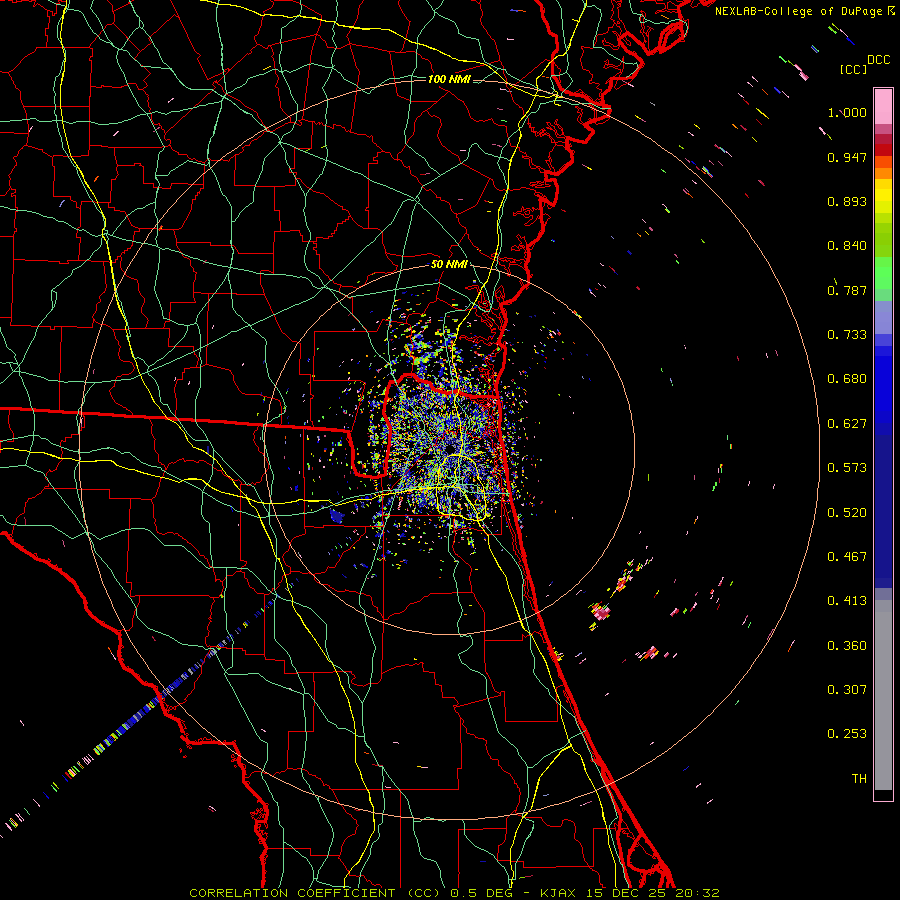Click the 0.680 scale value
The height and width of the screenshot is (900, 900).
coord(847,379)
